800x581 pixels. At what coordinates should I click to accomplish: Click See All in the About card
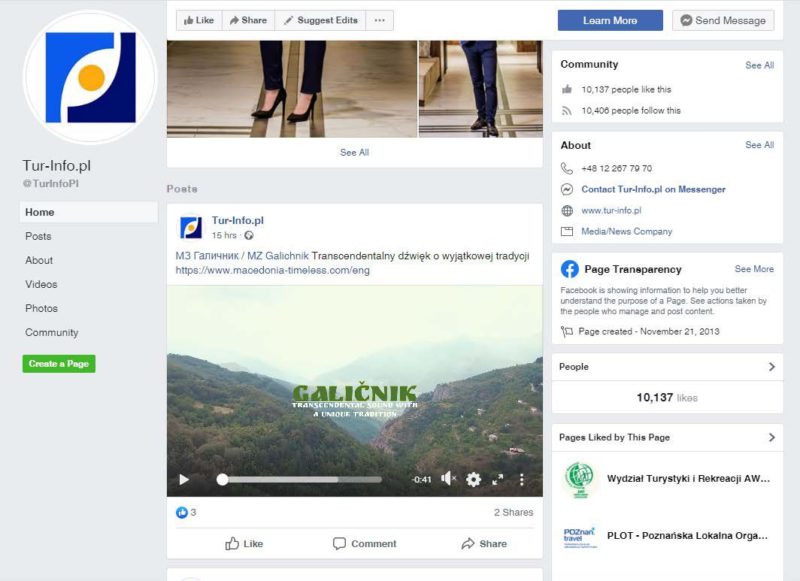[x=759, y=145]
